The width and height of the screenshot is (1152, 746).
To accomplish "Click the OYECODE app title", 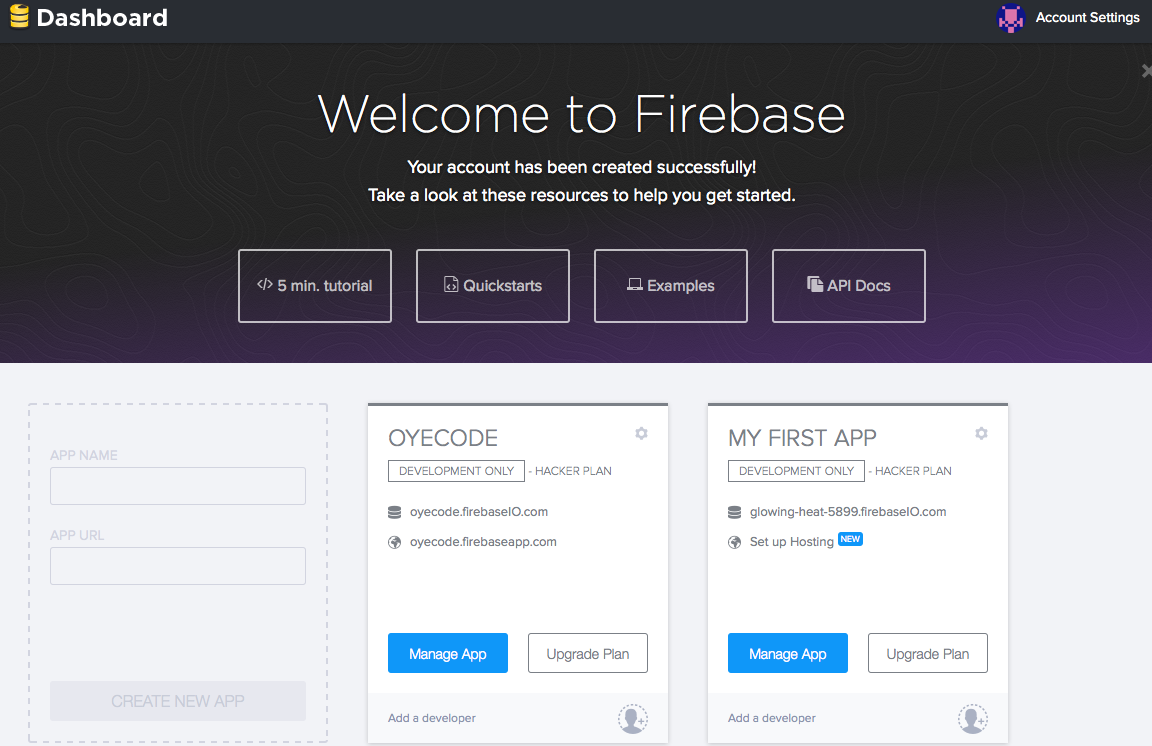I will tap(443, 438).
